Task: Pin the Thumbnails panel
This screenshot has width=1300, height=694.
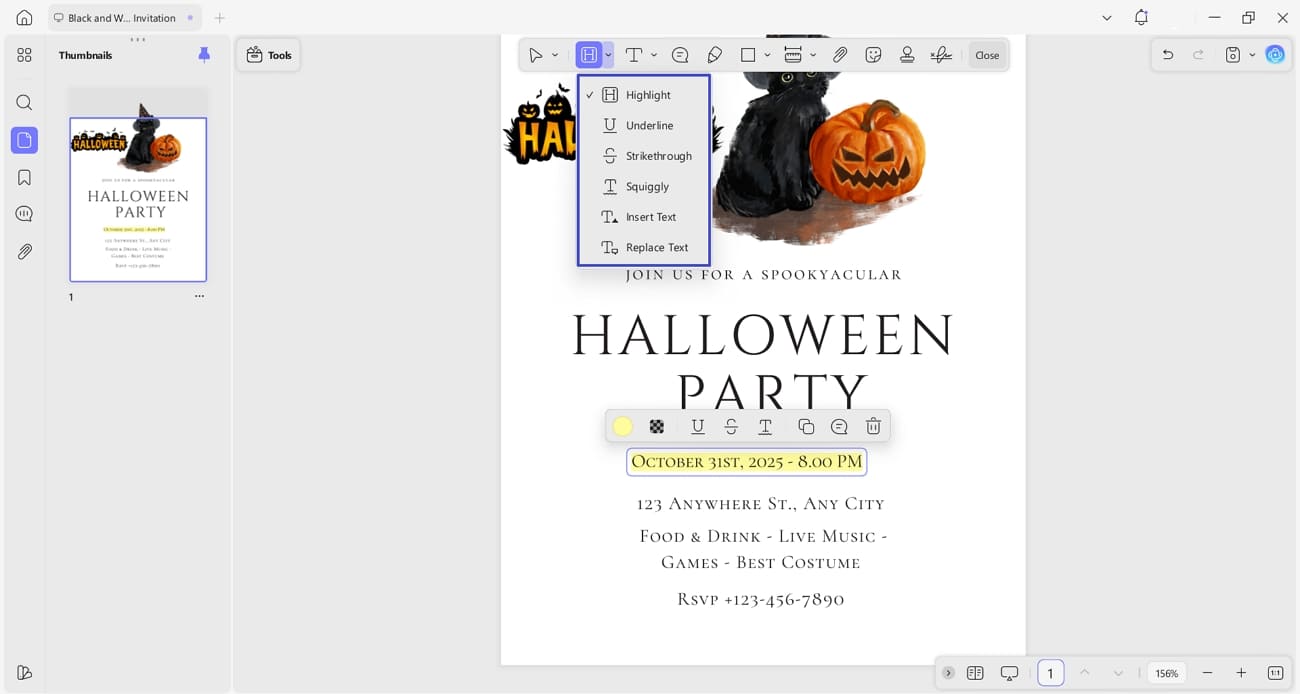Action: click(x=204, y=55)
